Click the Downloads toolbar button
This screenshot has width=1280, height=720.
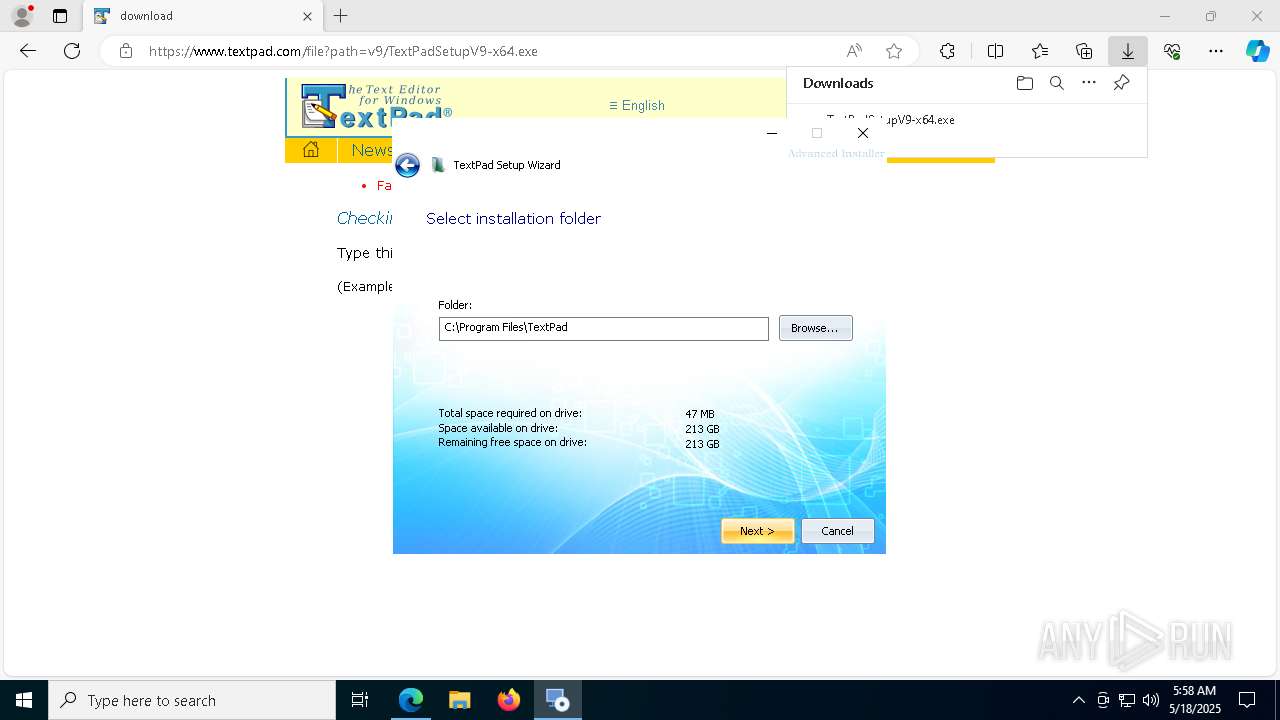pyautogui.click(x=1127, y=51)
